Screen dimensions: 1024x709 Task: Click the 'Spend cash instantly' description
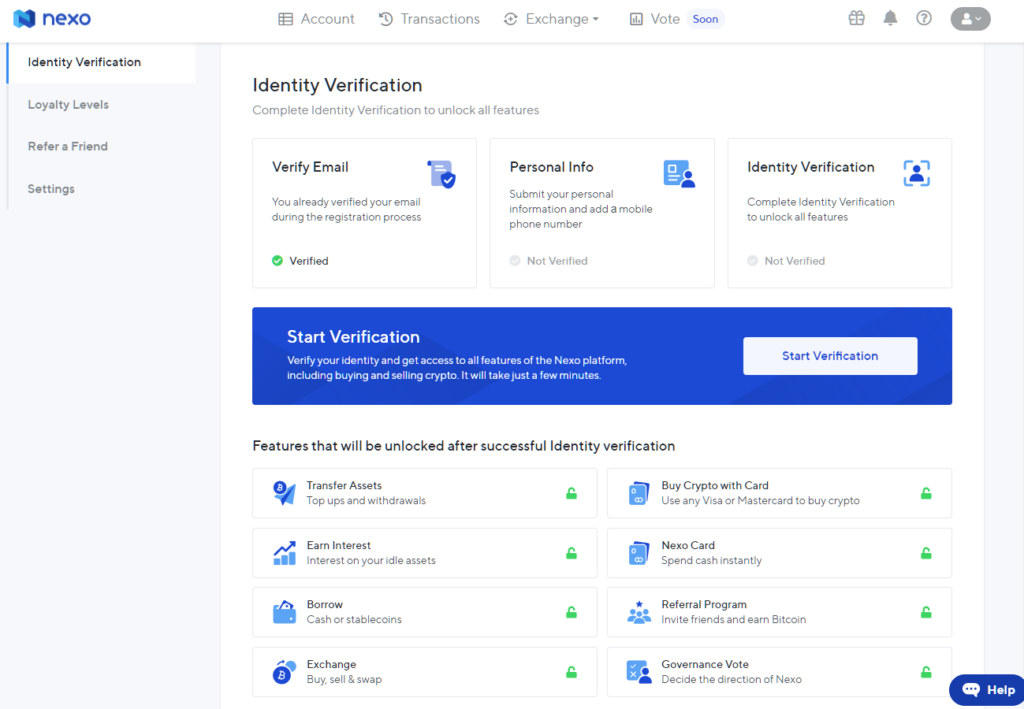click(x=711, y=560)
